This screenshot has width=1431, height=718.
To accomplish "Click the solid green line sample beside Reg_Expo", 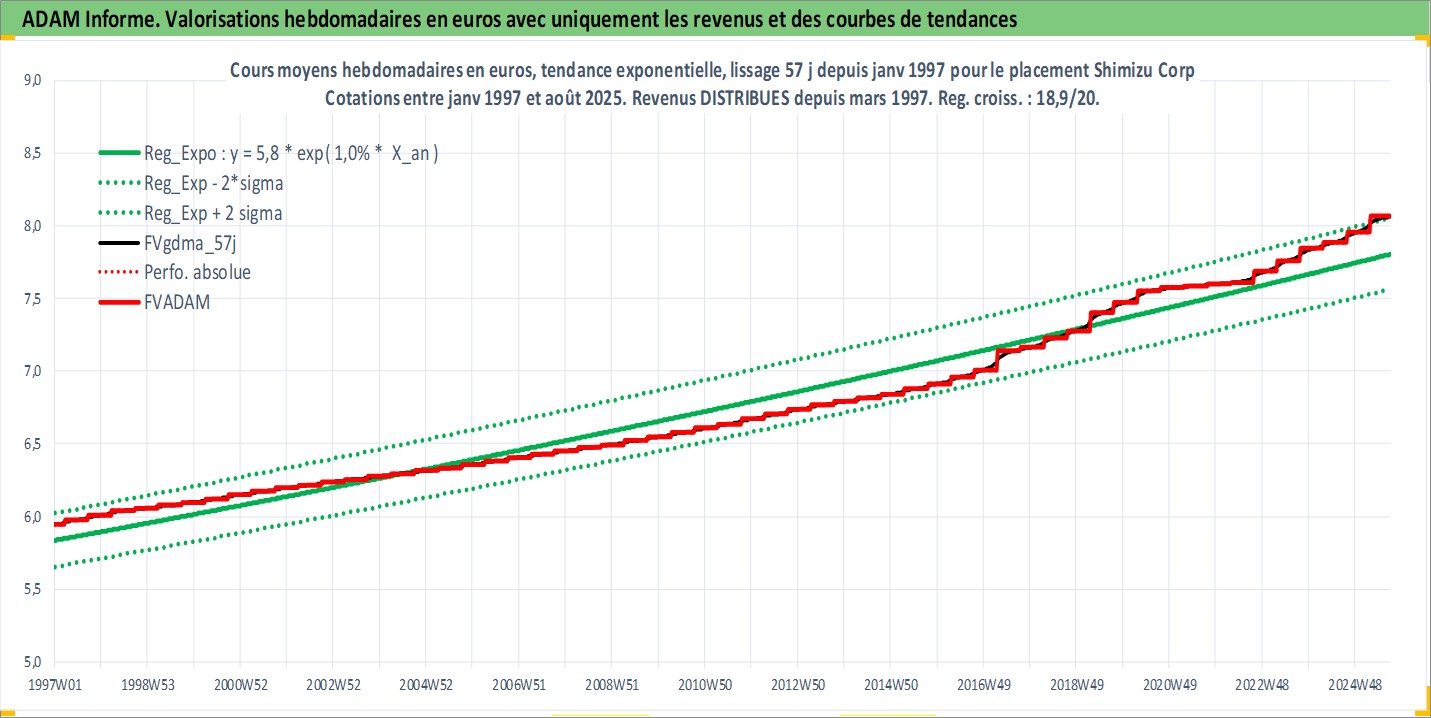I will [118, 154].
